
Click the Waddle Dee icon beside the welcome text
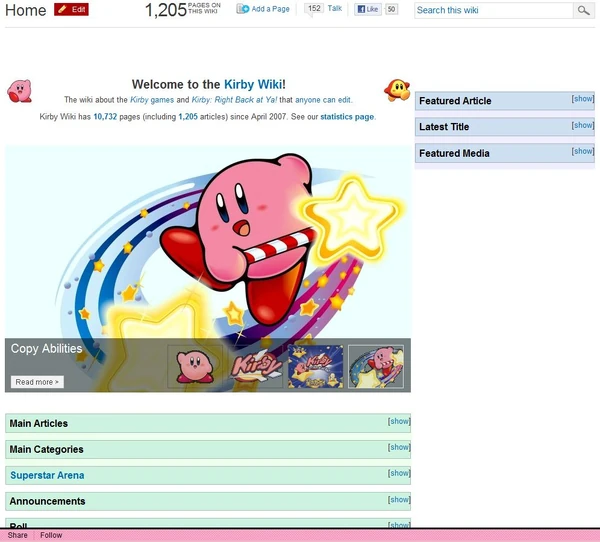[x=397, y=90]
